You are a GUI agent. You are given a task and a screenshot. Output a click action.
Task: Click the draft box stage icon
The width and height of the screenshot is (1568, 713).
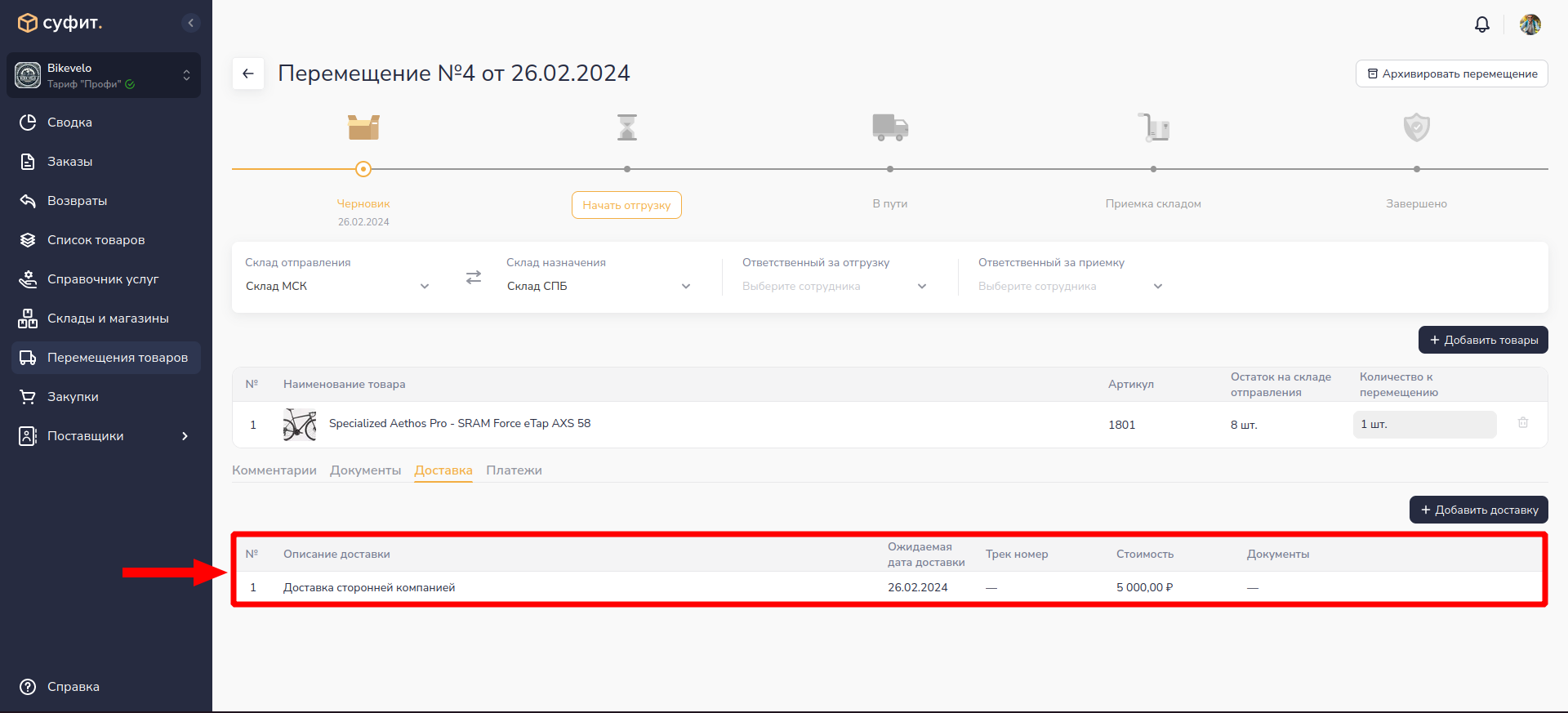[363, 127]
